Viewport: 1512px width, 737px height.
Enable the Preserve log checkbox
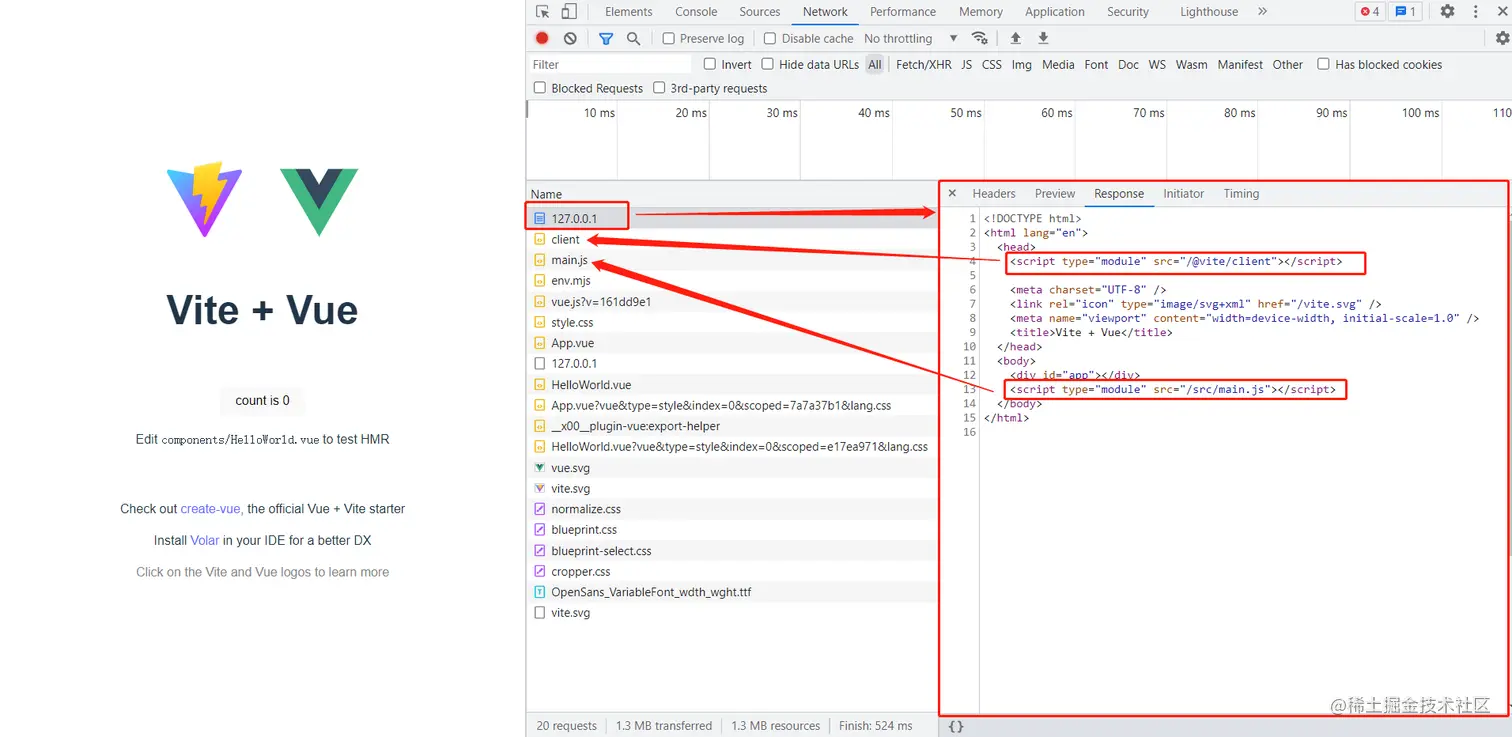(x=669, y=38)
